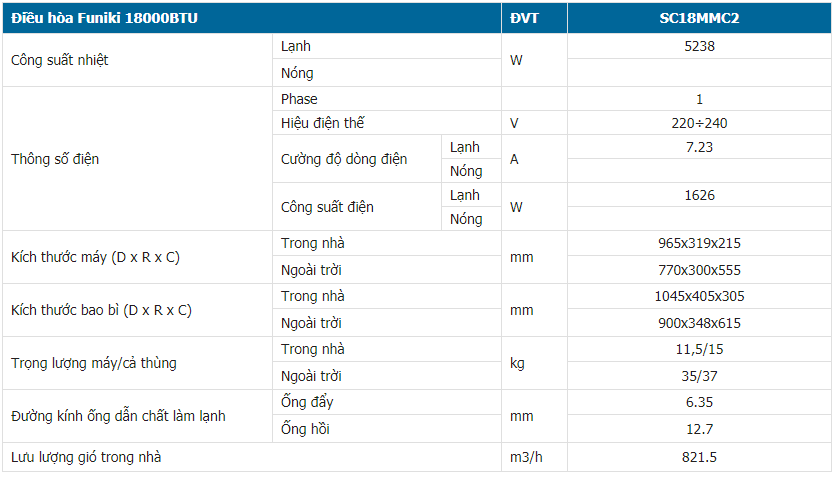Click the Cường độ dòng điện label
The height and width of the screenshot is (489, 835).
(344, 159)
